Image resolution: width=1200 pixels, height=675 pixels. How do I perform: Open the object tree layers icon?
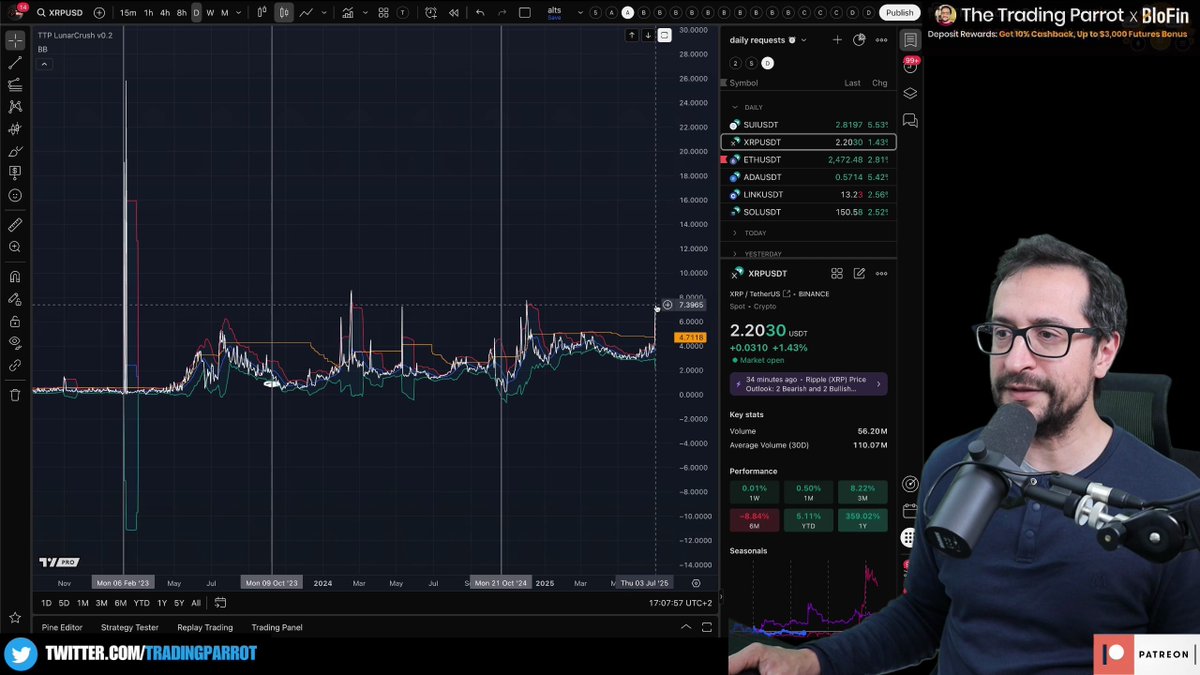(x=910, y=93)
